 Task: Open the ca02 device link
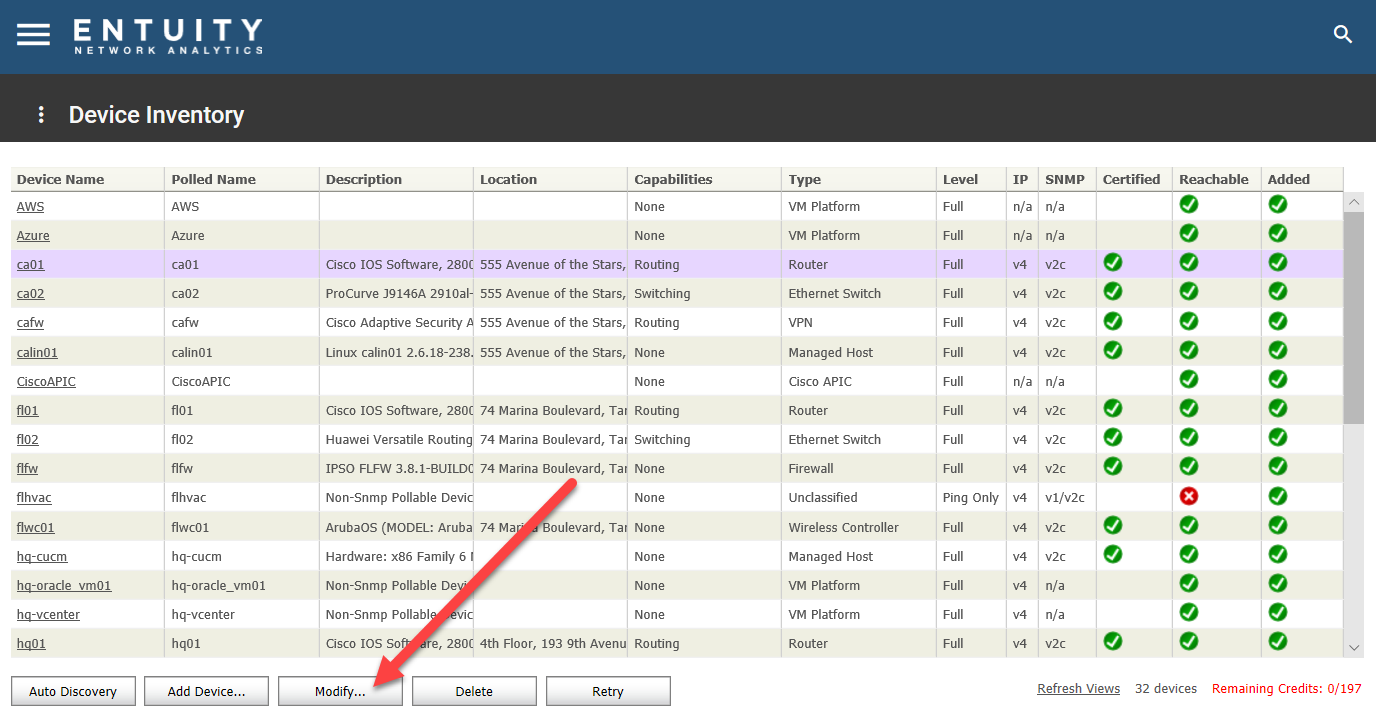(30, 294)
